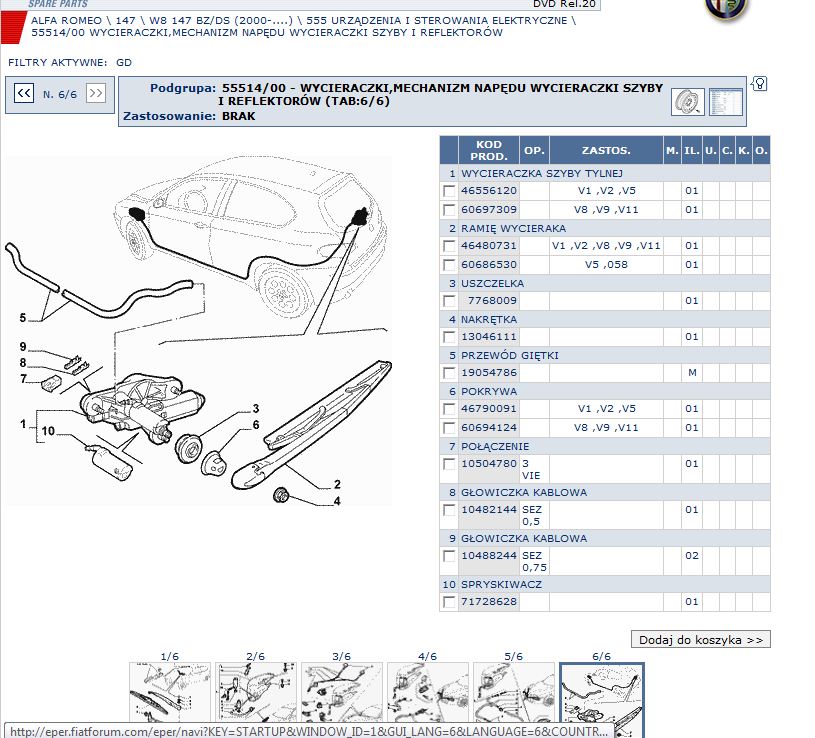Viewport: 815px width, 738px height.
Task: Click the red corner marker beside the breadcrumb
Action: pyautogui.click(x=12, y=27)
